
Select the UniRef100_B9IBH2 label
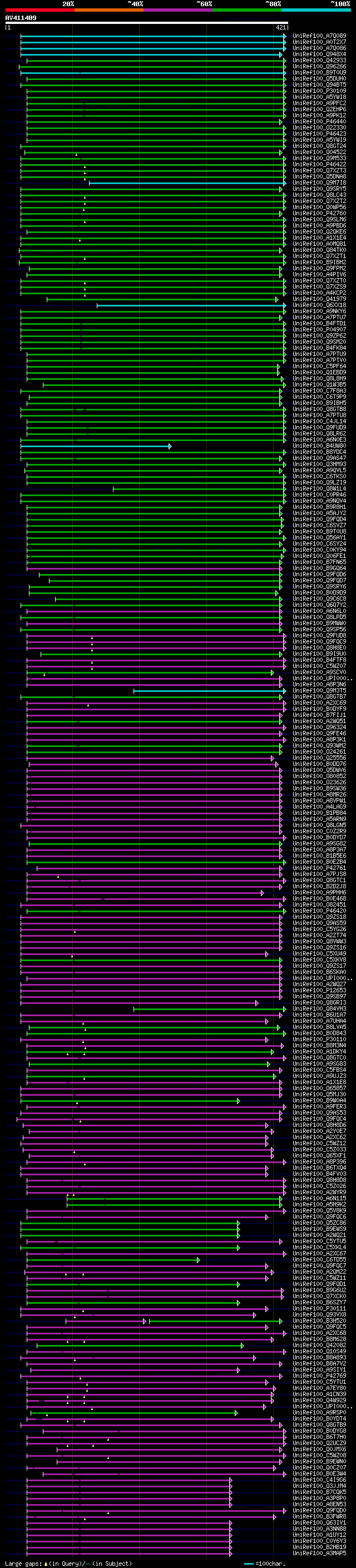coord(319,263)
